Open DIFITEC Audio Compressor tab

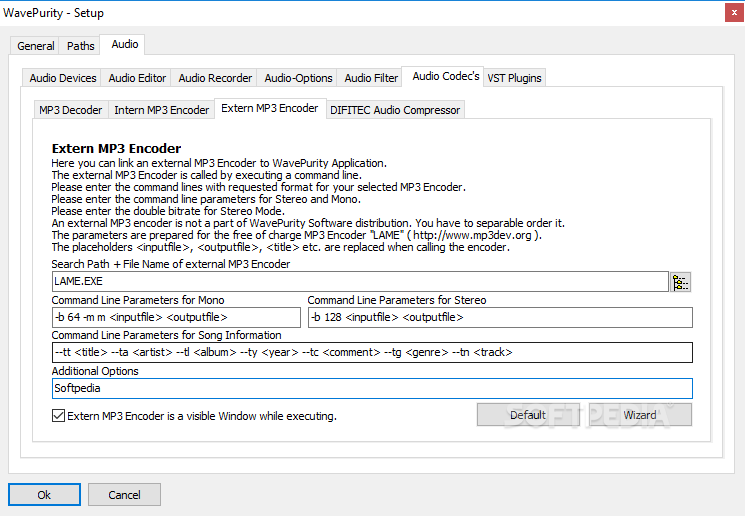click(x=395, y=110)
